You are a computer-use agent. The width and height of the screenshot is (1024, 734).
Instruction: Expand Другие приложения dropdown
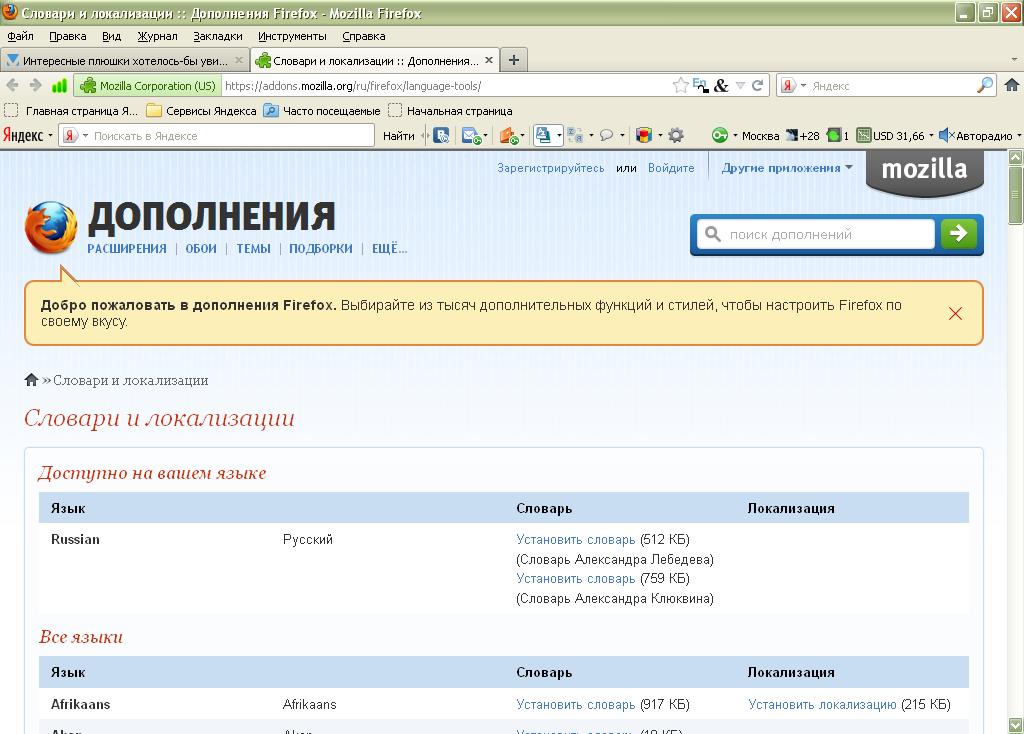pyautogui.click(x=787, y=168)
